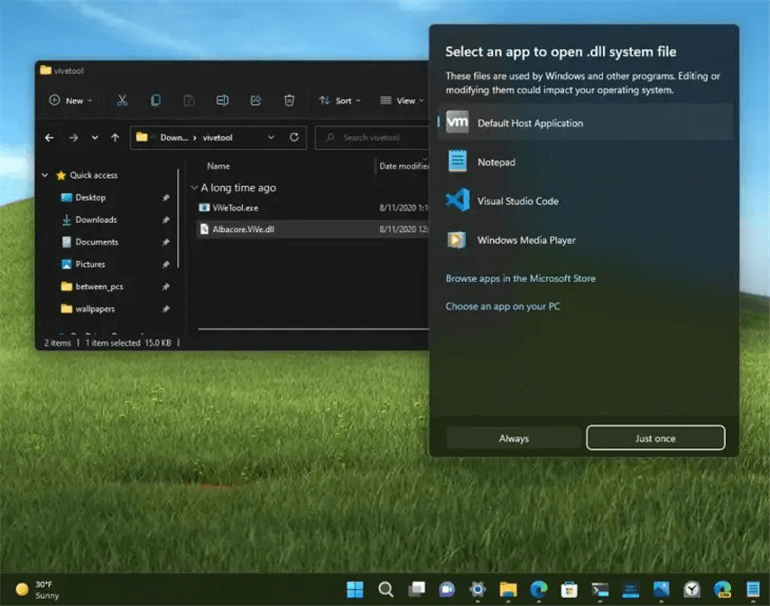Open the Clock app on the taskbar
770x606 pixels.
(692, 589)
